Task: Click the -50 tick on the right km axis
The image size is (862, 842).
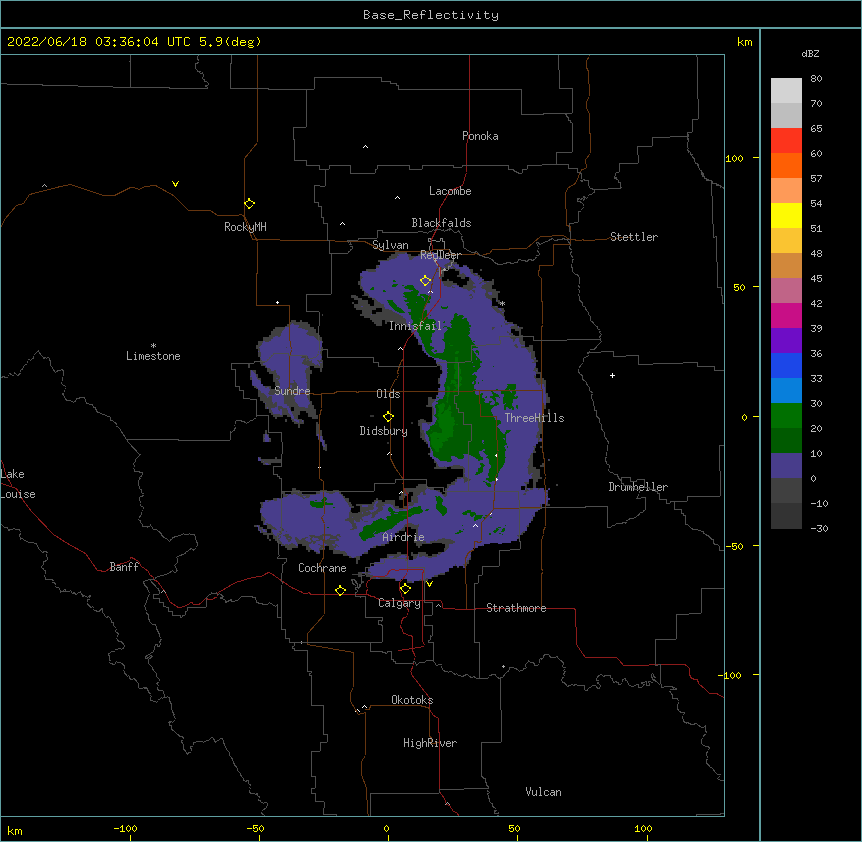Action: pos(734,546)
